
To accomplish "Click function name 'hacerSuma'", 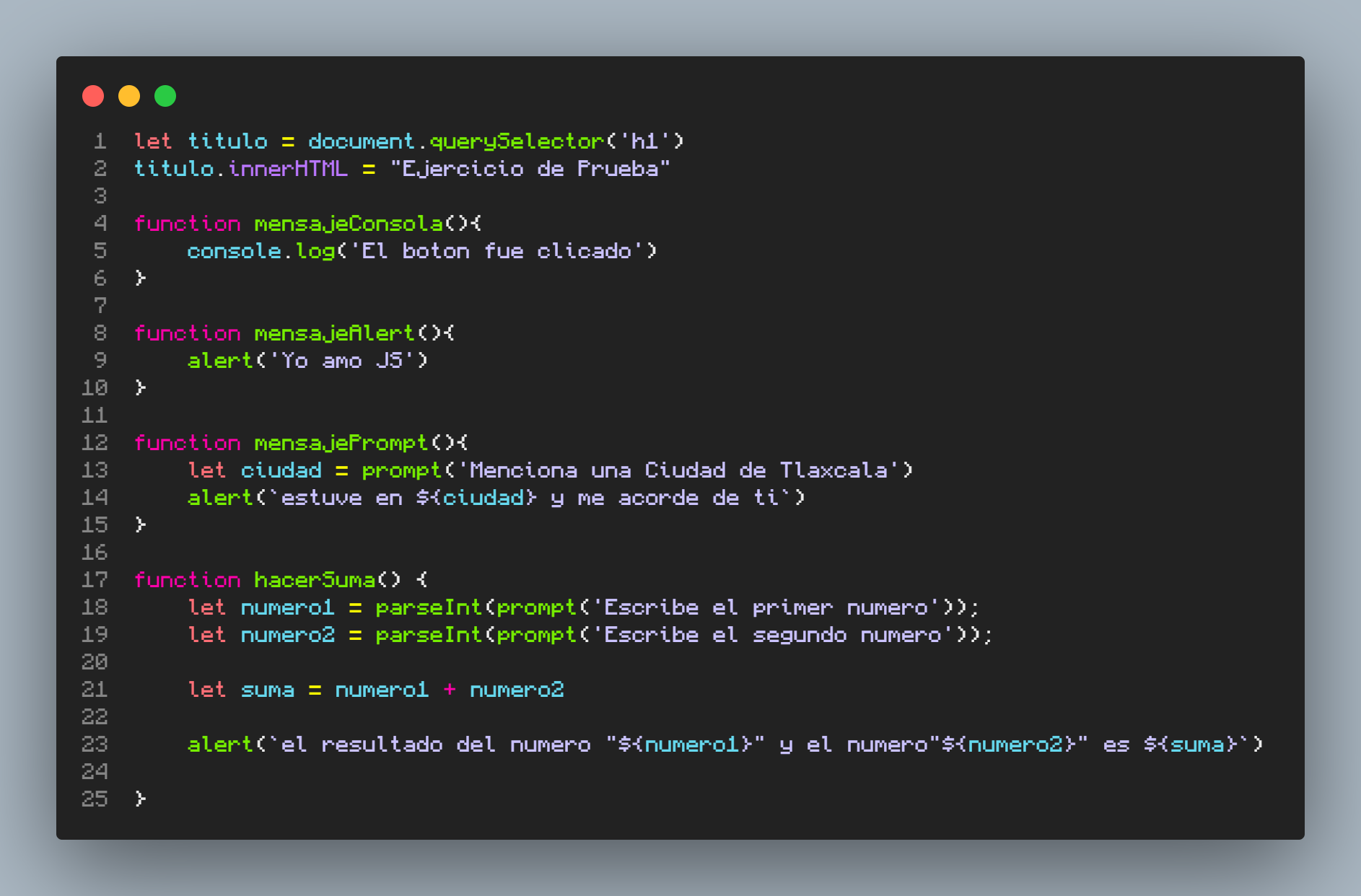I will coord(315,580).
